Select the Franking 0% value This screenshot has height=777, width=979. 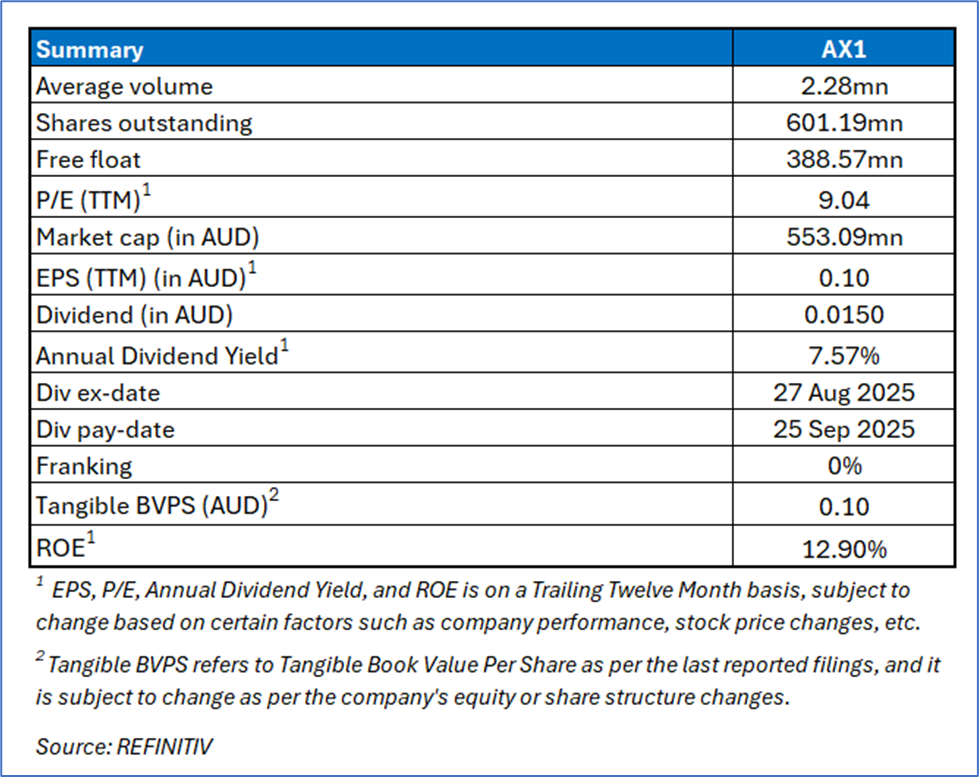click(843, 468)
